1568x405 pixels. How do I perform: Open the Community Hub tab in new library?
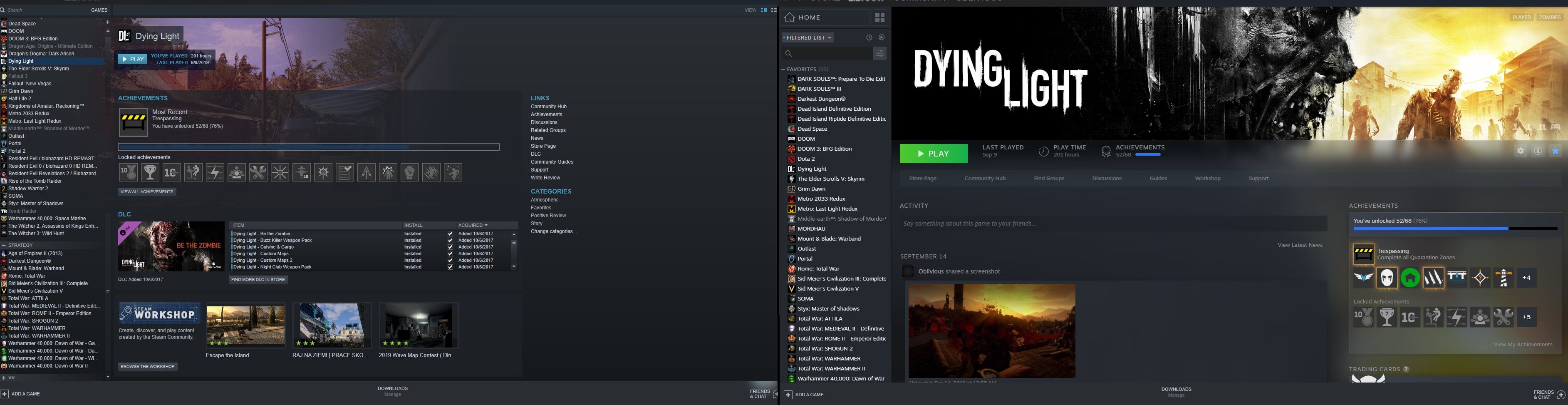pos(985,179)
